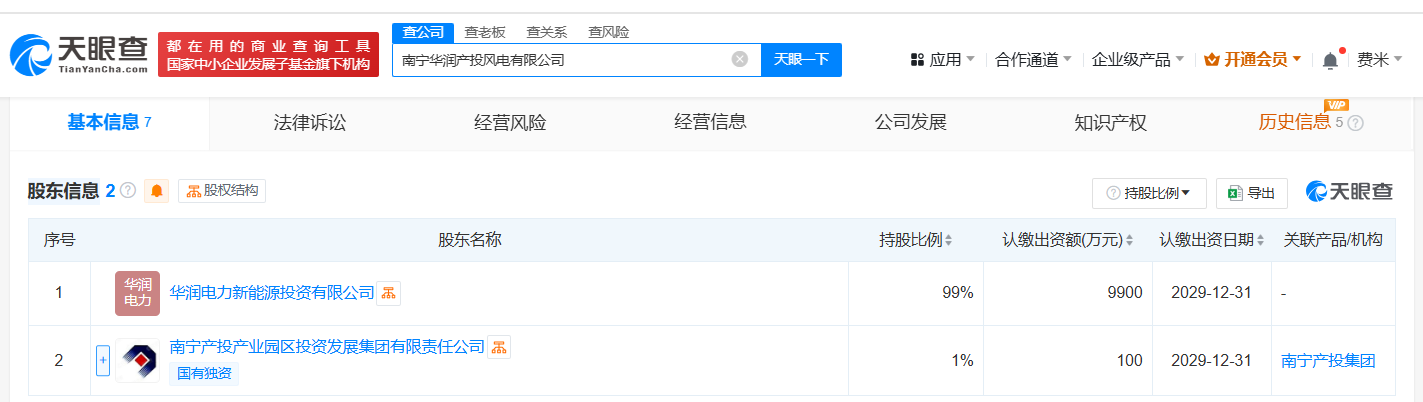The image size is (1423, 402).
Task: Click the 天眼一下 search button
Action: pyautogui.click(x=801, y=59)
